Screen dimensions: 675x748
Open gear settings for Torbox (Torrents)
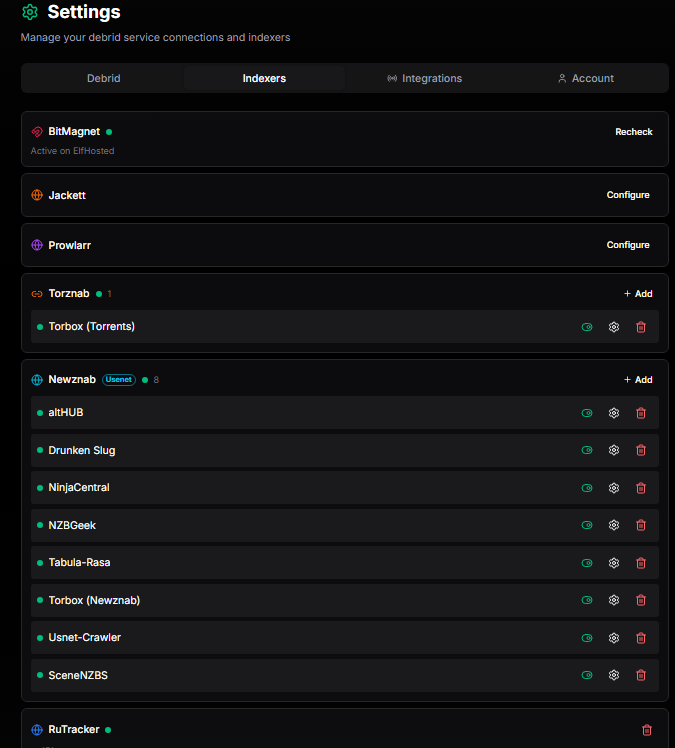(x=614, y=327)
